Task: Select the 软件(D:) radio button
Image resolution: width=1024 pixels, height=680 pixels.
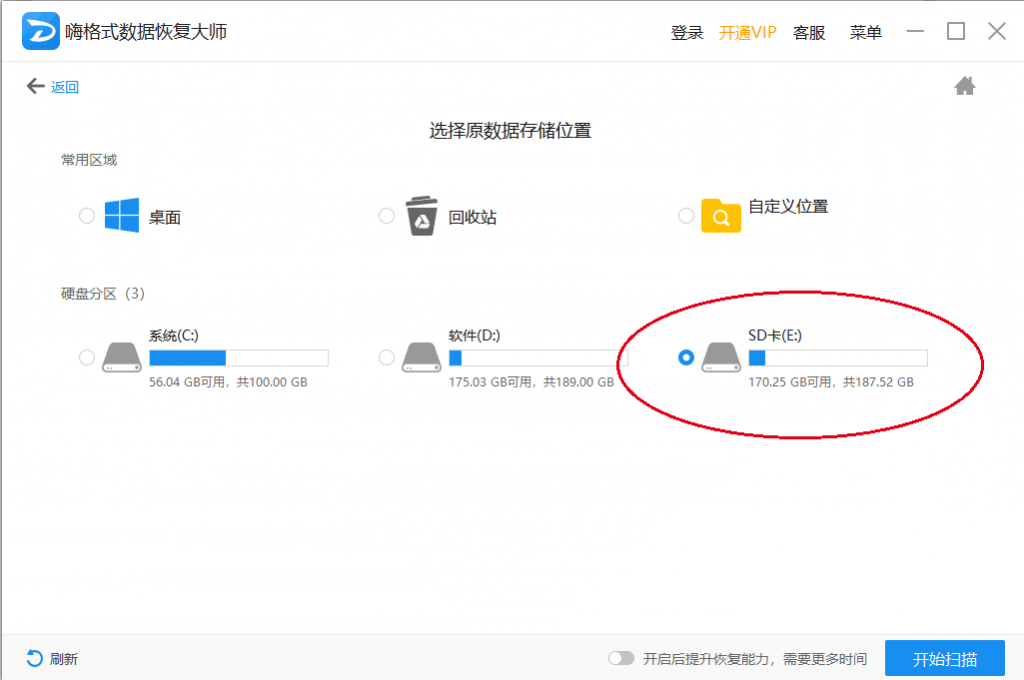Action: click(x=387, y=357)
